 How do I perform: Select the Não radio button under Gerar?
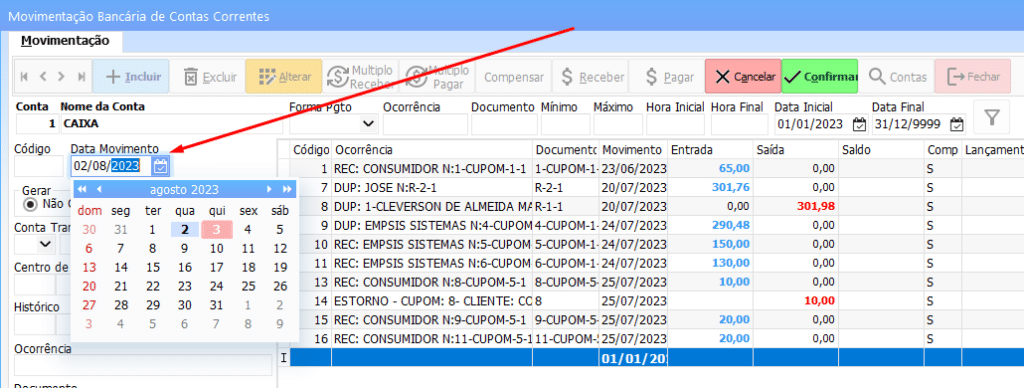[30, 204]
